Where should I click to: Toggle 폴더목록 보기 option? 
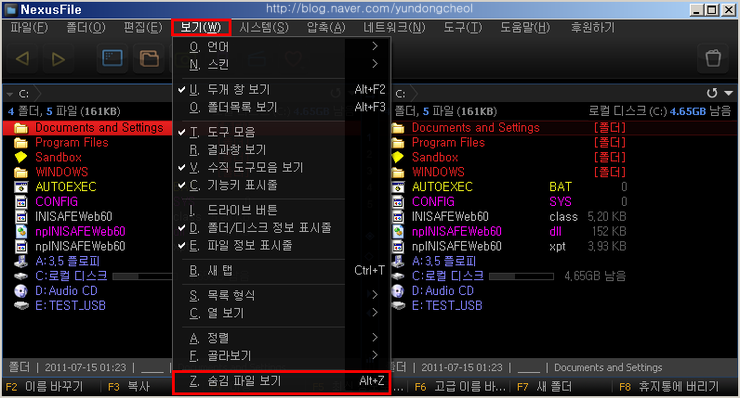point(283,107)
